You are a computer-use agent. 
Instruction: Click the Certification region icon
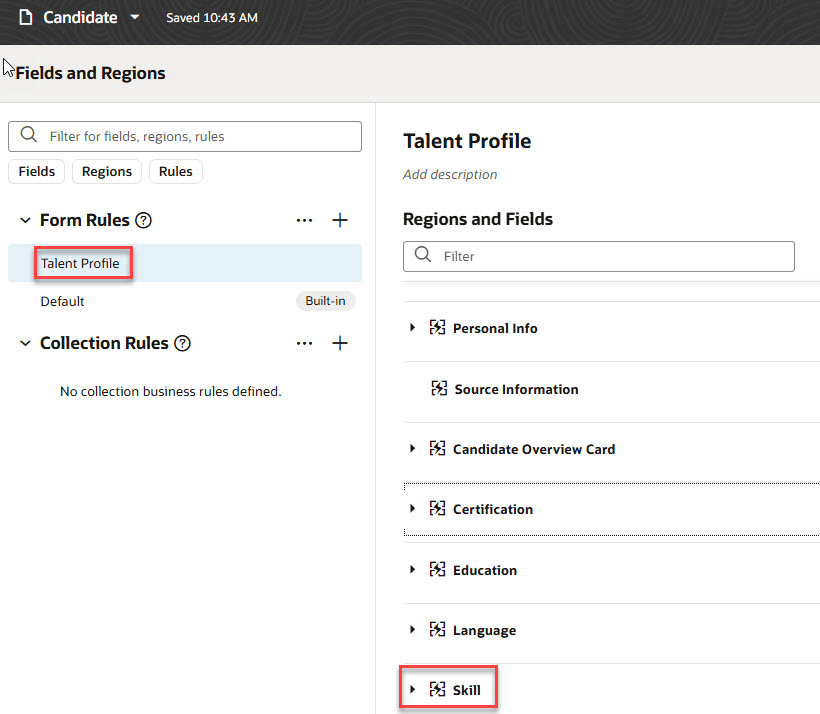point(437,508)
